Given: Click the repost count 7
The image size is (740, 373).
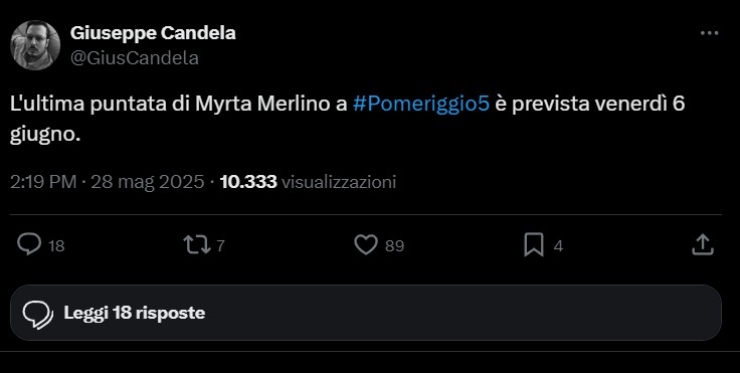Looking at the screenshot, I should click(x=220, y=246).
